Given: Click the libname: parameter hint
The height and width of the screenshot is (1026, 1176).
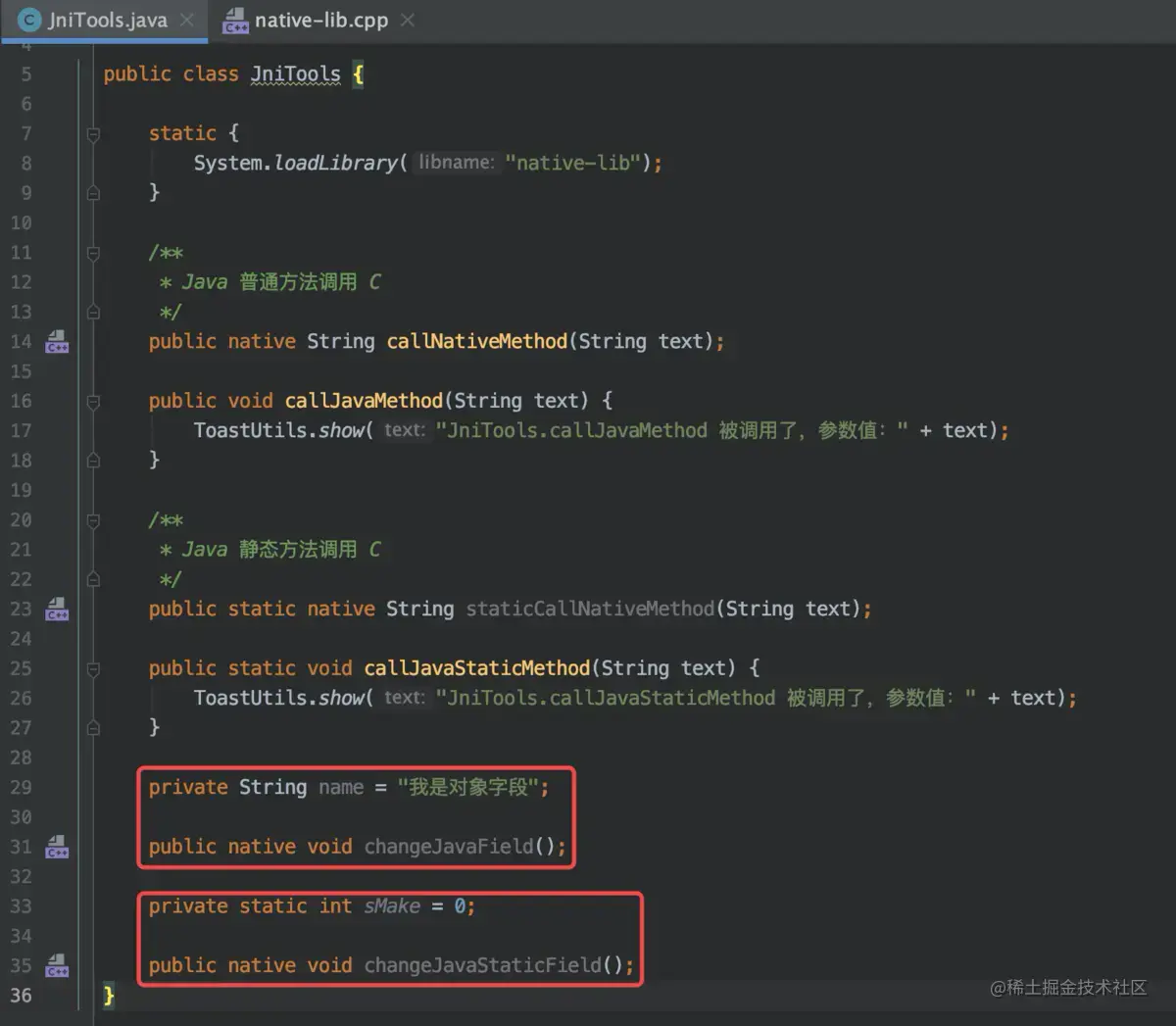Looking at the screenshot, I should pos(456,163).
